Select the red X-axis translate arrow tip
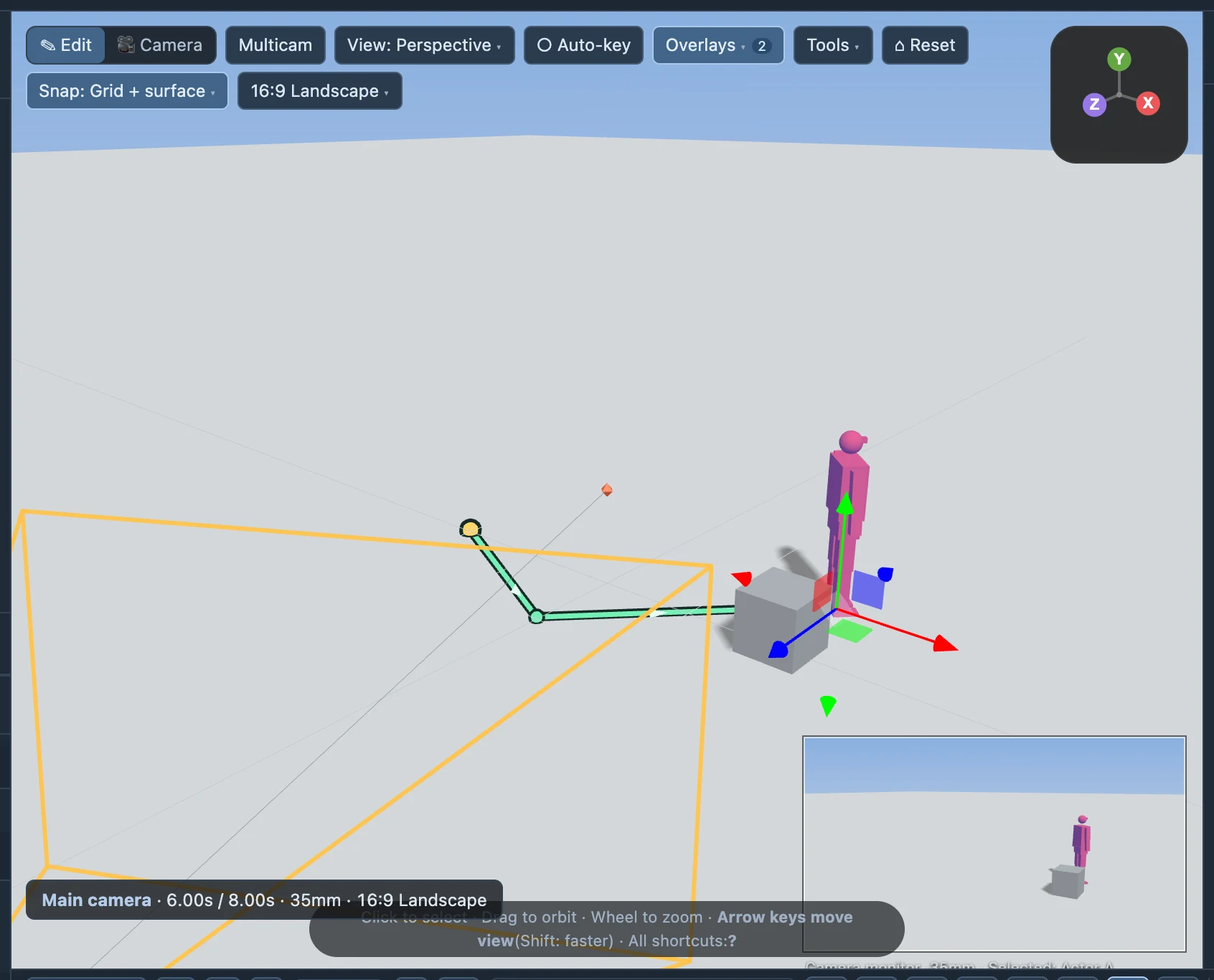 tap(946, 643)
